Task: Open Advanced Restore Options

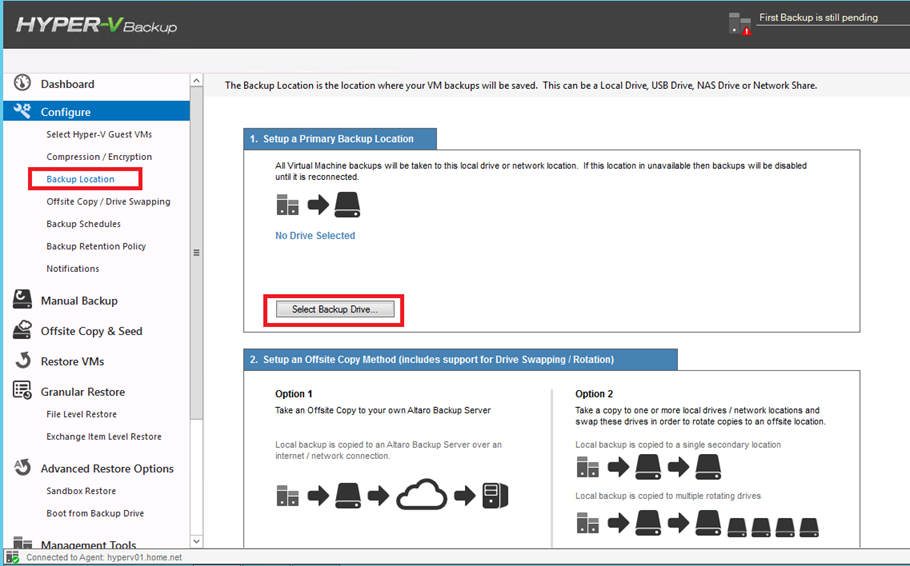Action: 107,468
